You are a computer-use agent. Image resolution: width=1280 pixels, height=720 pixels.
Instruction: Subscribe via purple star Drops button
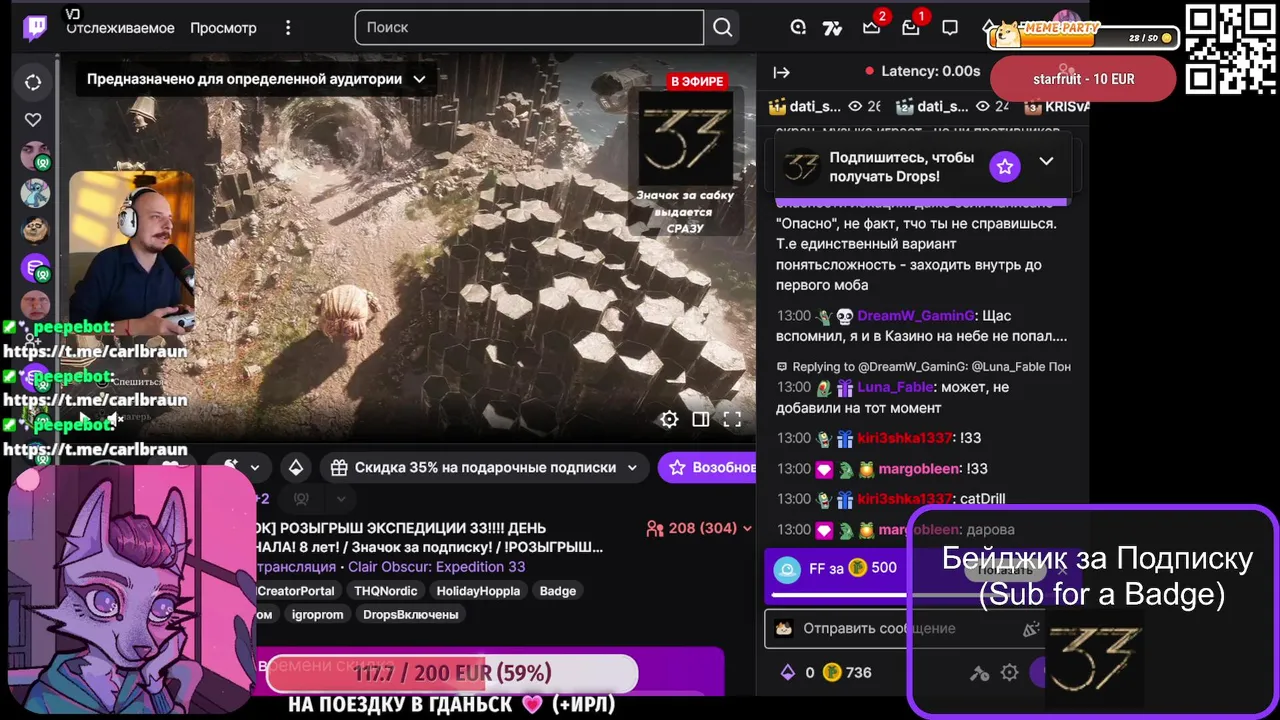(1005, 166)
